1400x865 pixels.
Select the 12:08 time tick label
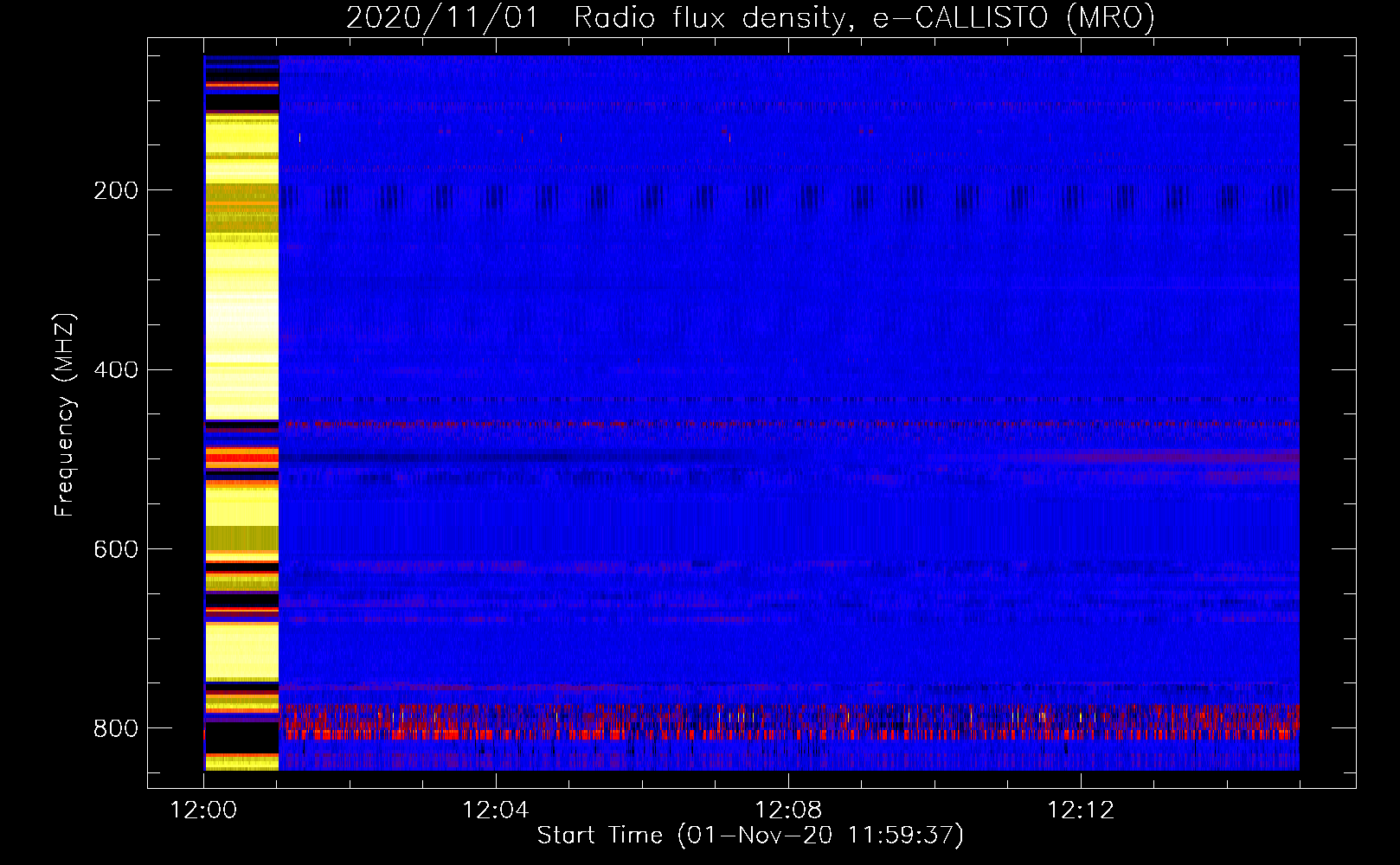[x=788, y=811]
